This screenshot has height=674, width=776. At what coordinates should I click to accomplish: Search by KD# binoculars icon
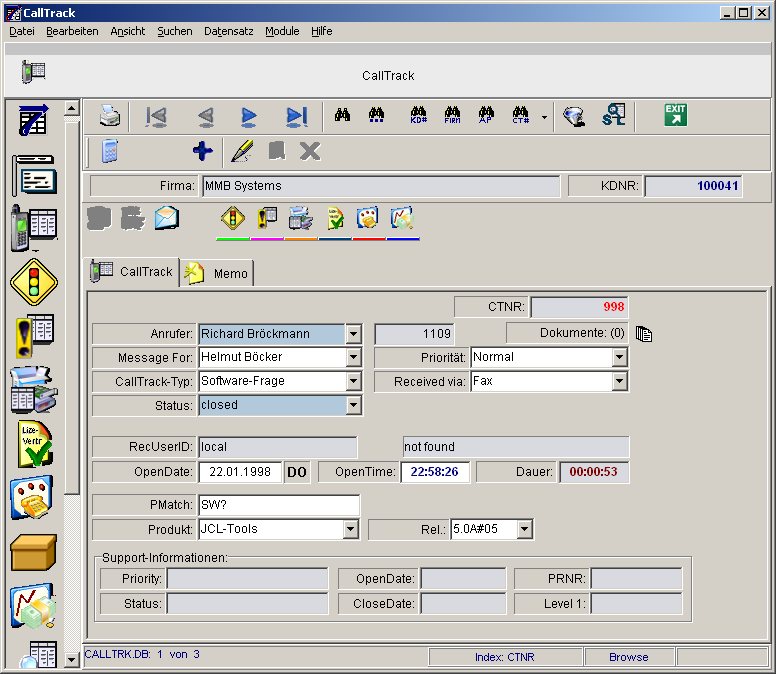[419, 116]
